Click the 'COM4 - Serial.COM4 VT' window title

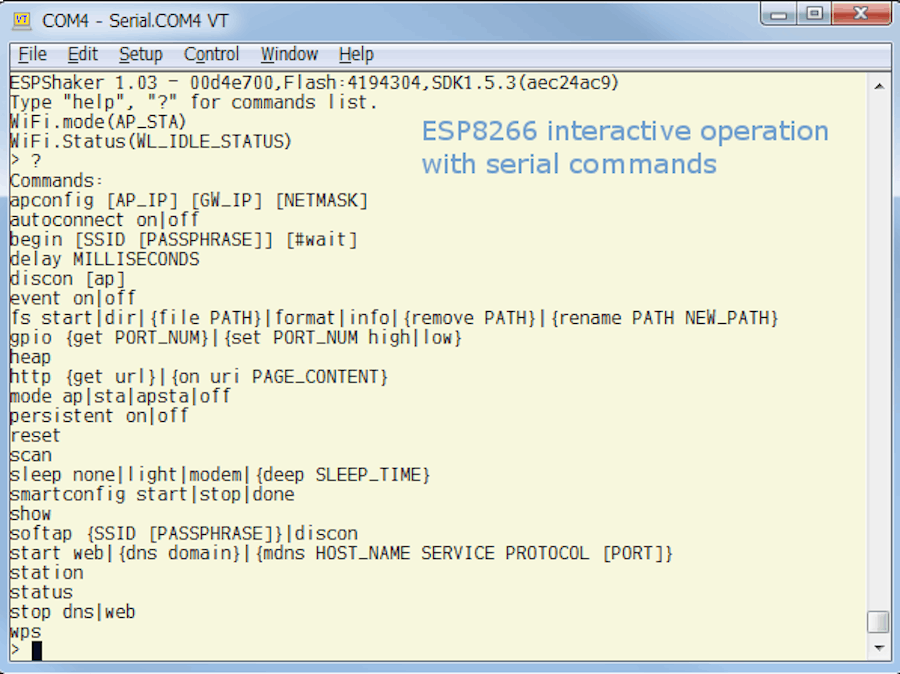pyautogui.click(x=135, y=21)
